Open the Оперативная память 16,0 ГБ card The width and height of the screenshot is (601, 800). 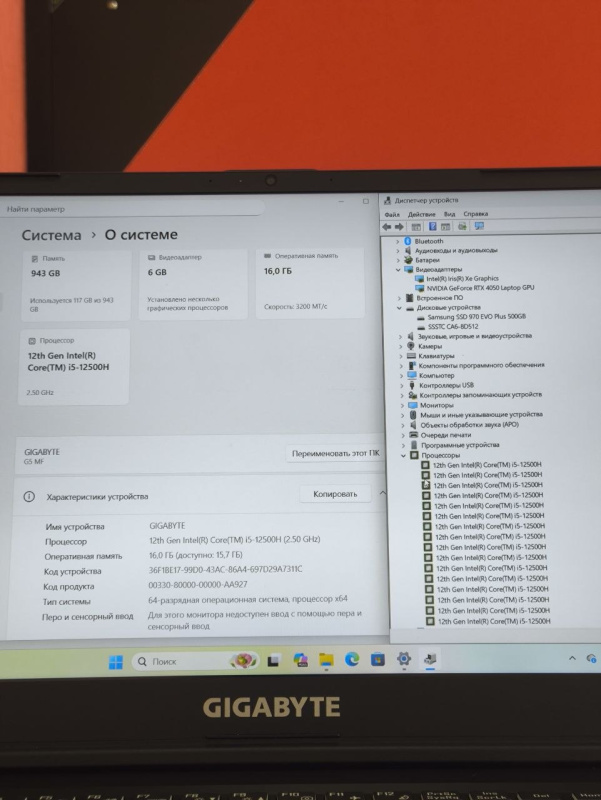pyautogui.click(x=310, y=283)
